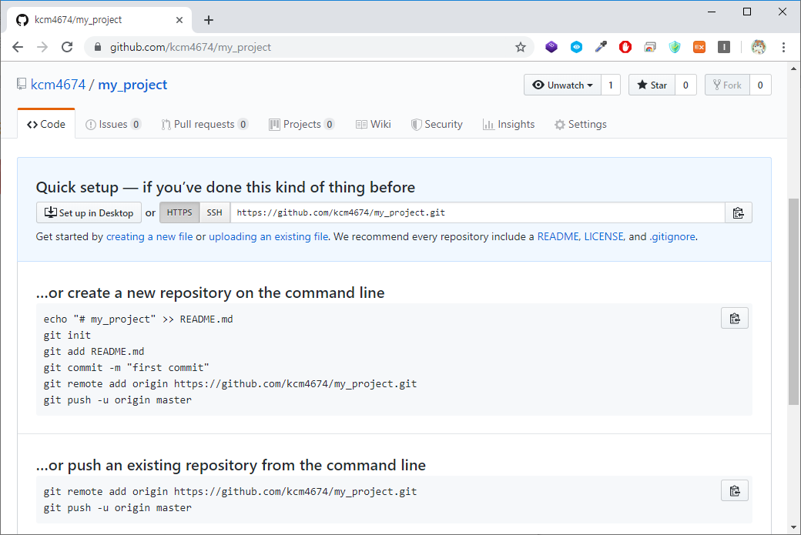View the Insights tab
The height and width of the screenshot is (535, 801).
click(509, 124)
